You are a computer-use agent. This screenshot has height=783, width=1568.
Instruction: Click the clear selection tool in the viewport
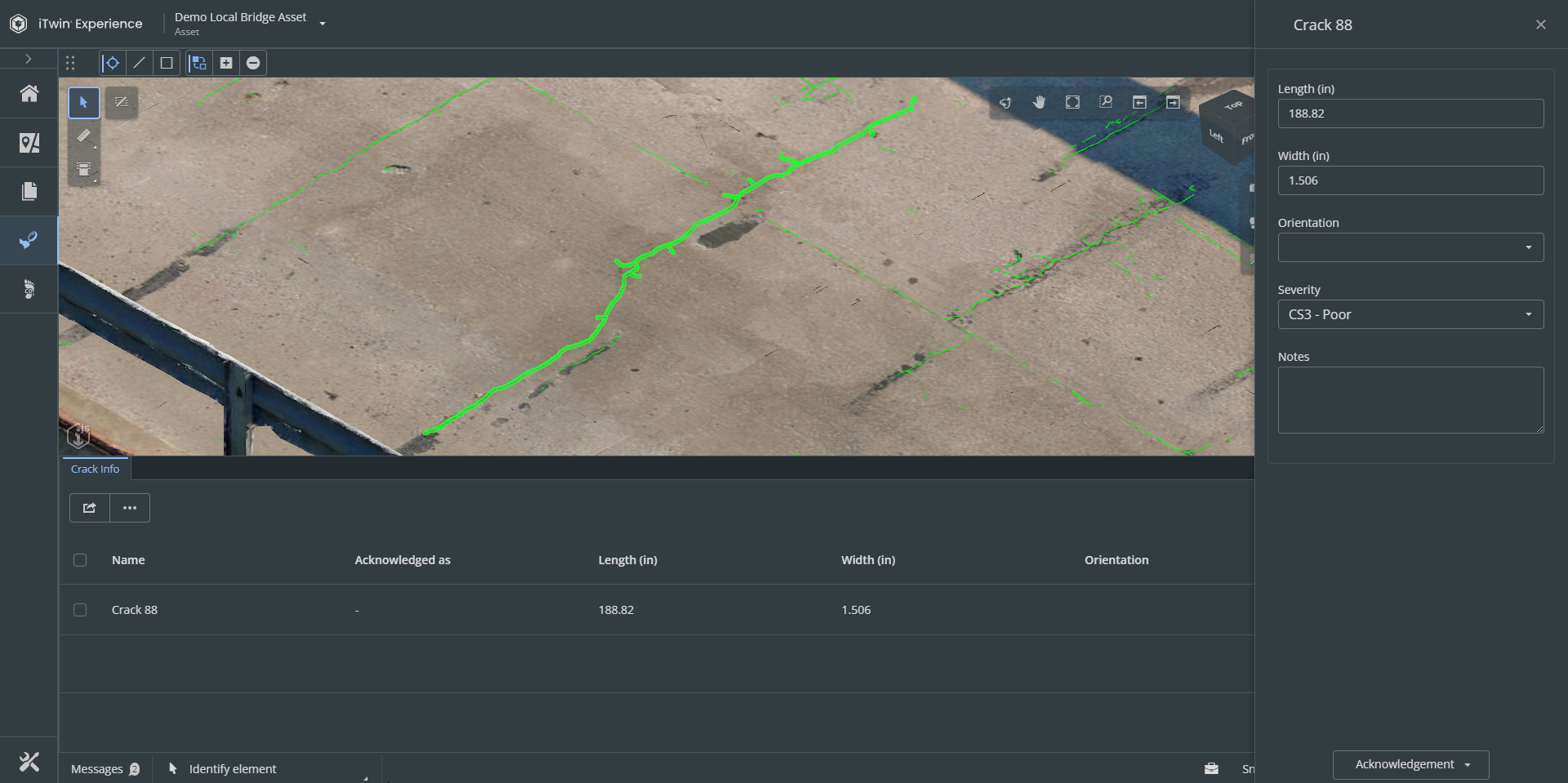point(122,103)
